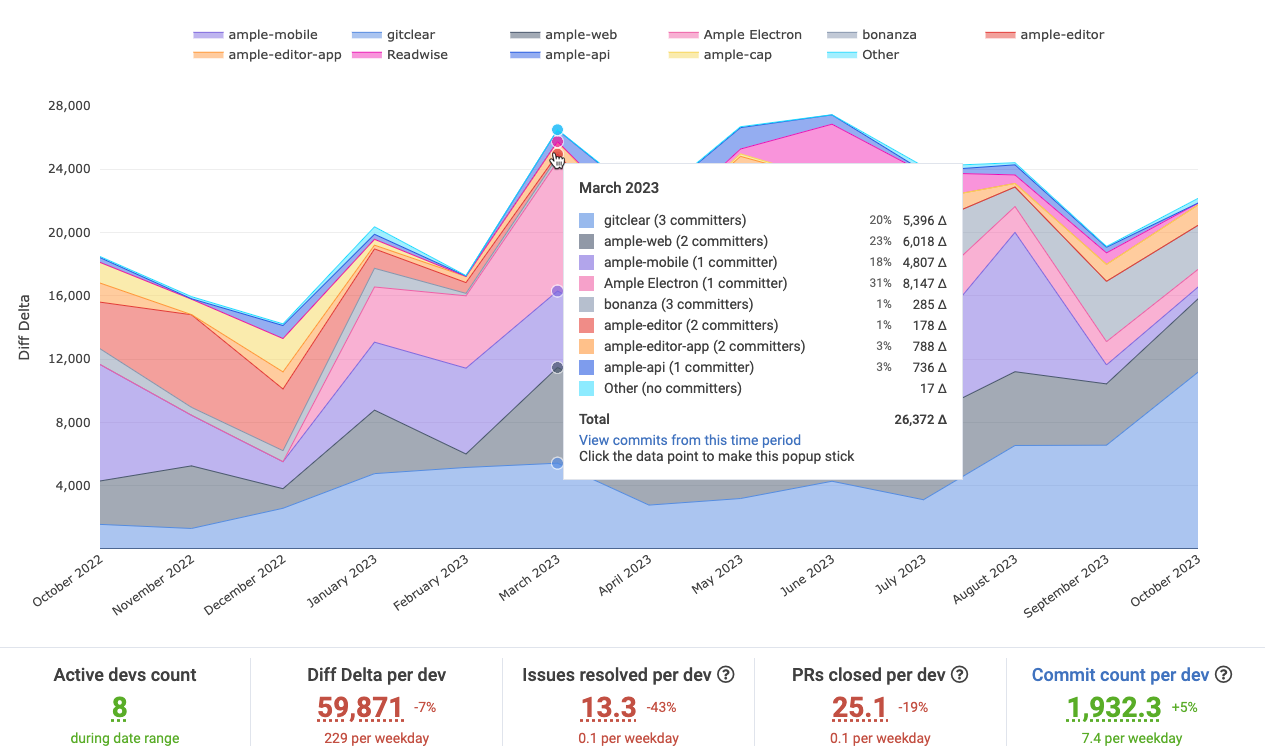Click the ample-editor legend color swatch
The height and width of the screenshot is (754, 1265).
tap(1001, 34)
